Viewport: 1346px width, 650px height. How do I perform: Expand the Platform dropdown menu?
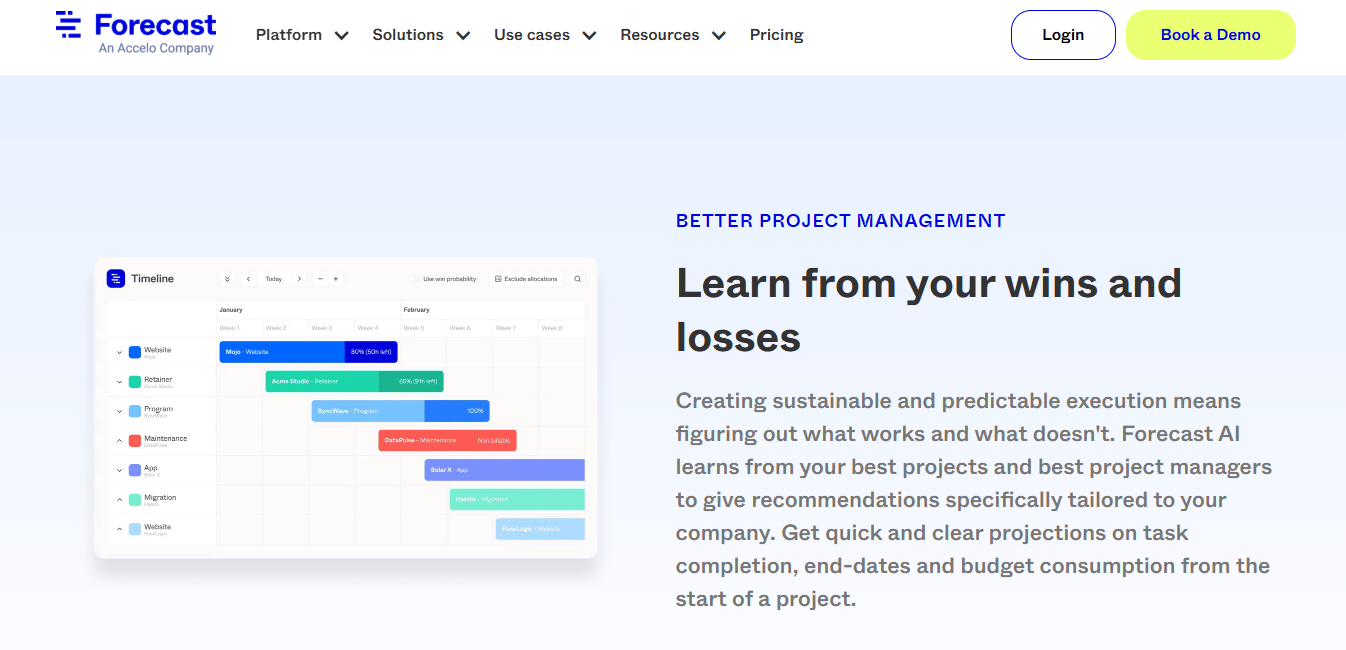302,35
